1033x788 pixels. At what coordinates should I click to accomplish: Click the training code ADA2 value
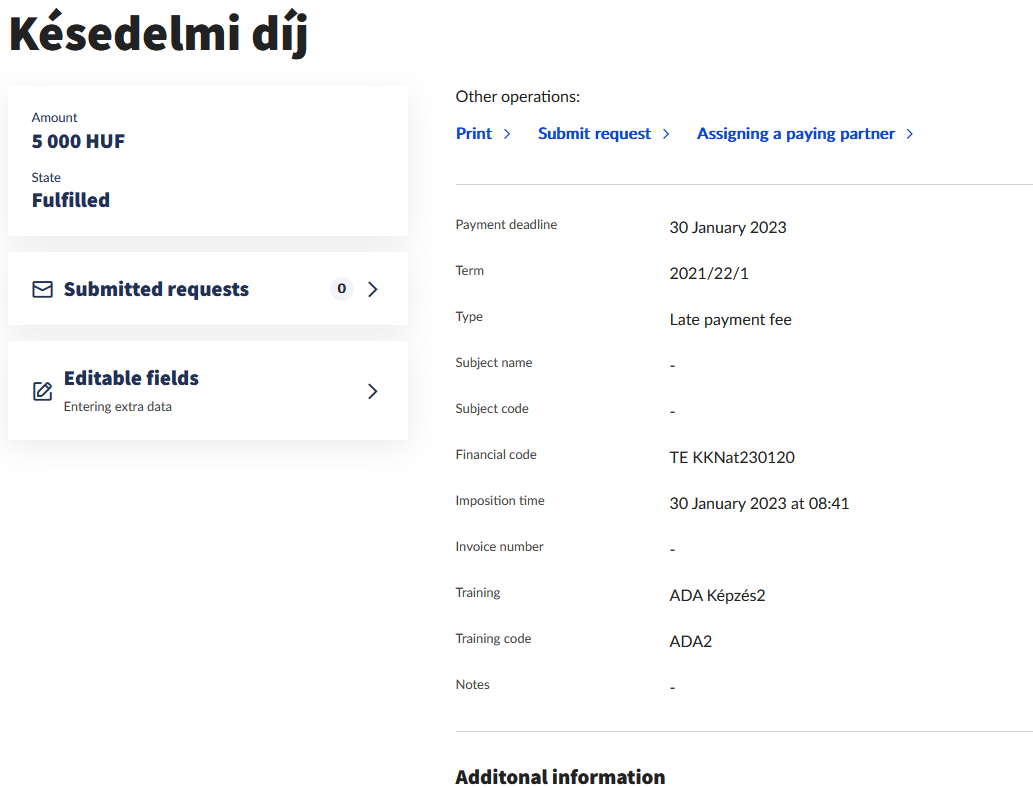690,642
